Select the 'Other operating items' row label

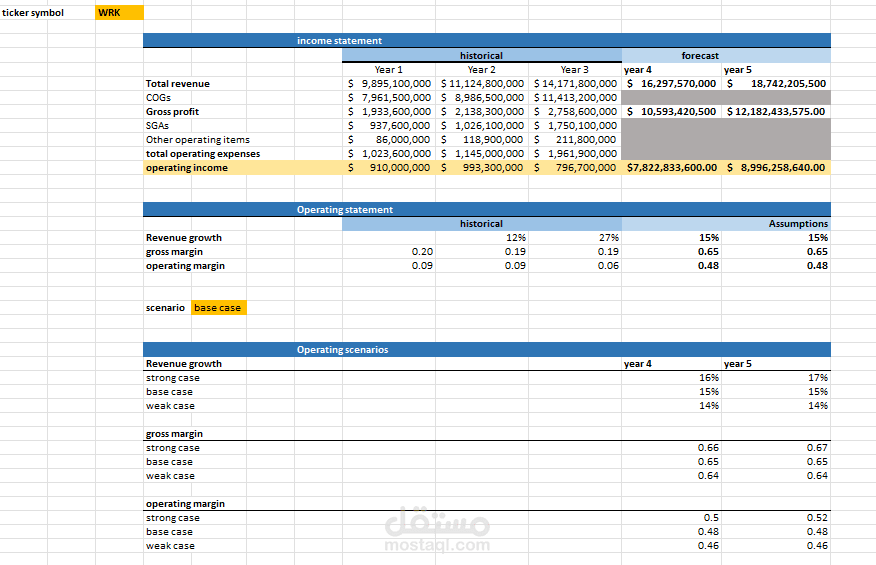198,139
